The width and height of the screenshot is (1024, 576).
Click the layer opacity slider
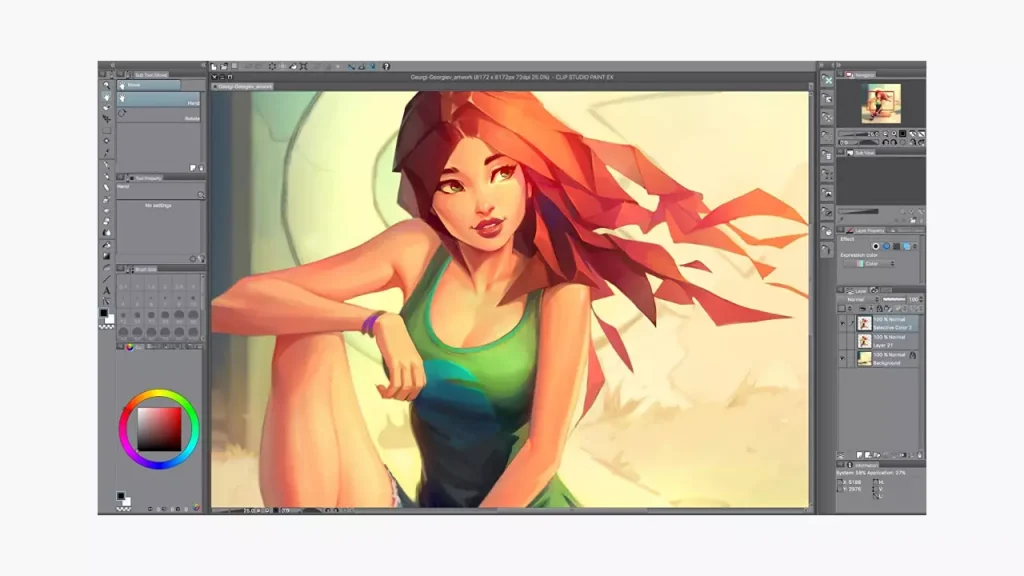894,299
